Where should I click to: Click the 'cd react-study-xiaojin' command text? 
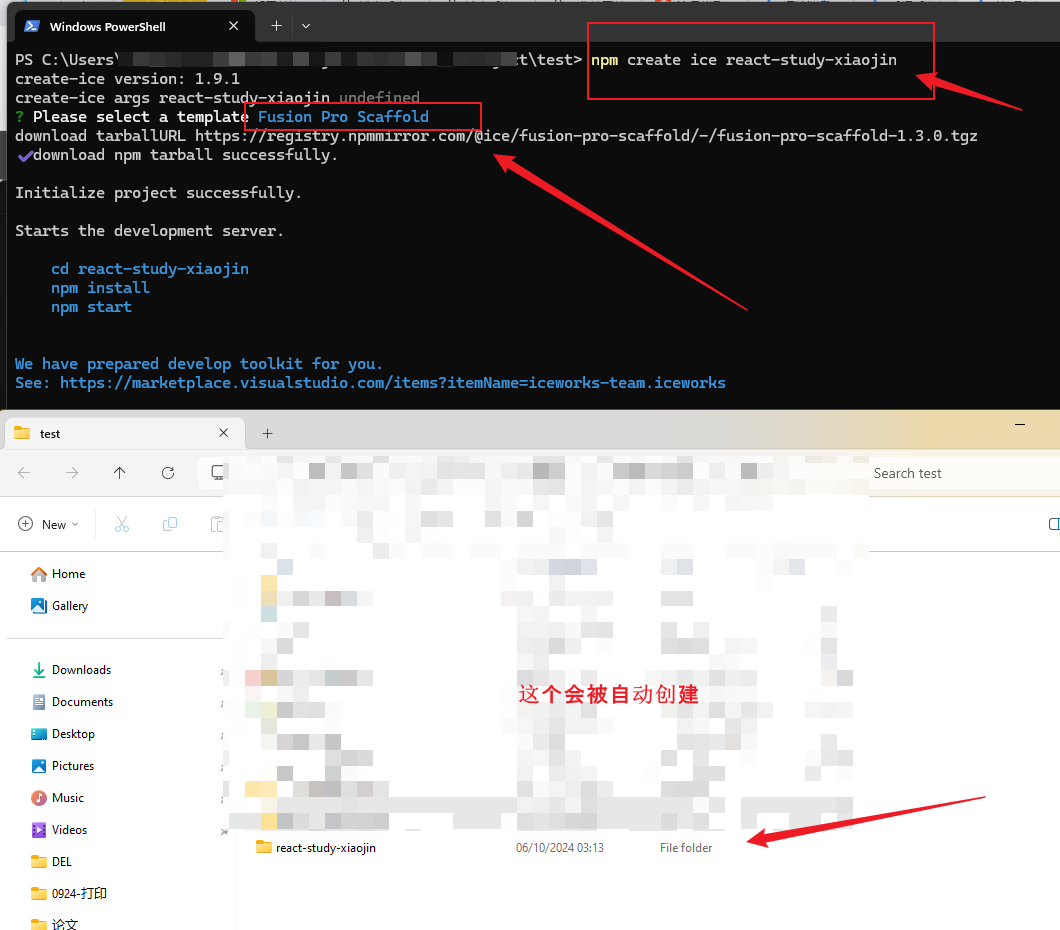(x=150, y=269)
